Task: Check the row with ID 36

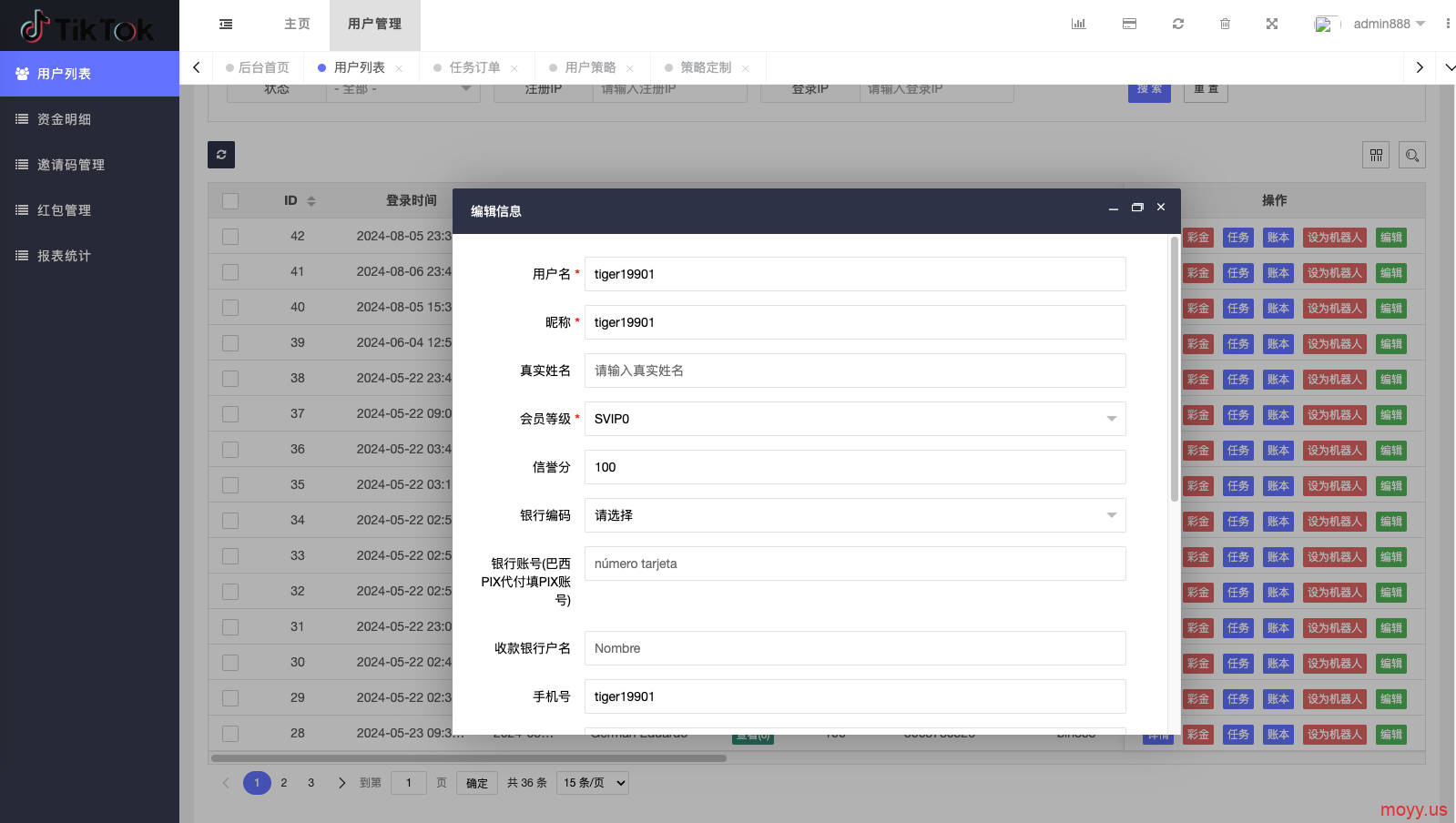Action: [230, 450]
